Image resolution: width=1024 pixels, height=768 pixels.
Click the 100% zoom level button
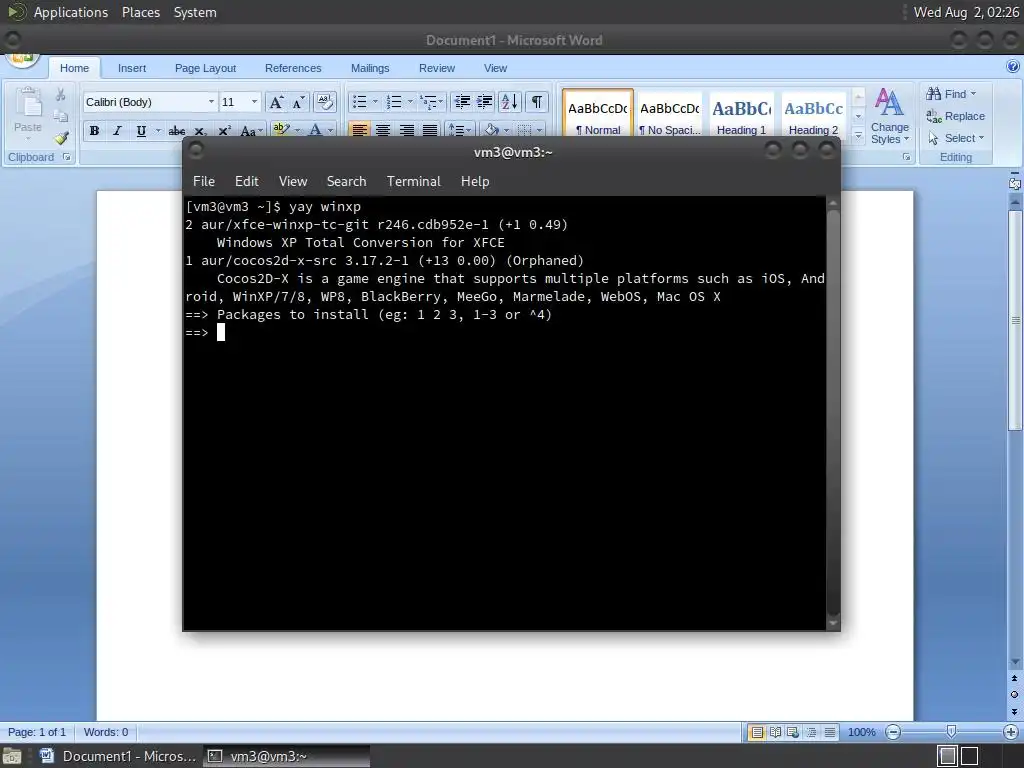tap(861, 732)
